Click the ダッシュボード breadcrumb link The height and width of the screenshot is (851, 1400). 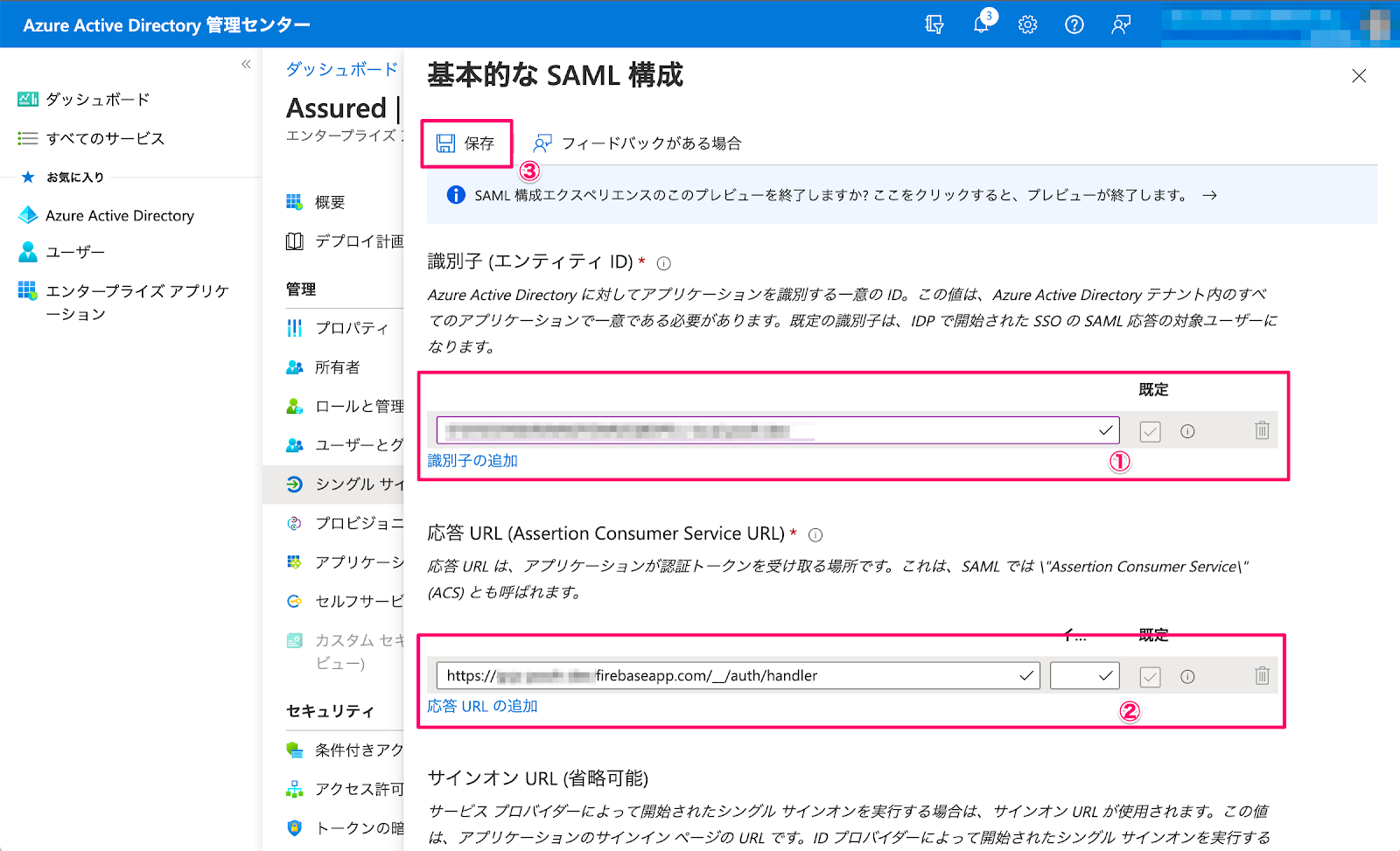(x=342, y=69)
